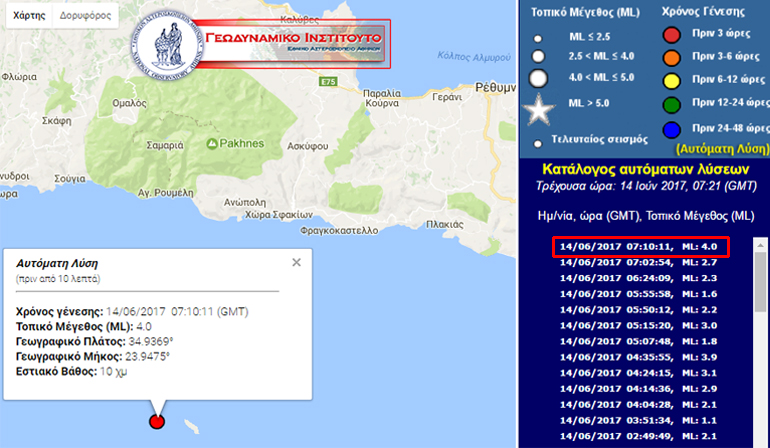This screenshot has height=448, width=770.
Task: Select the 07:10:11 ML 4.0 earthquake entry
Action: pos(640,246)
